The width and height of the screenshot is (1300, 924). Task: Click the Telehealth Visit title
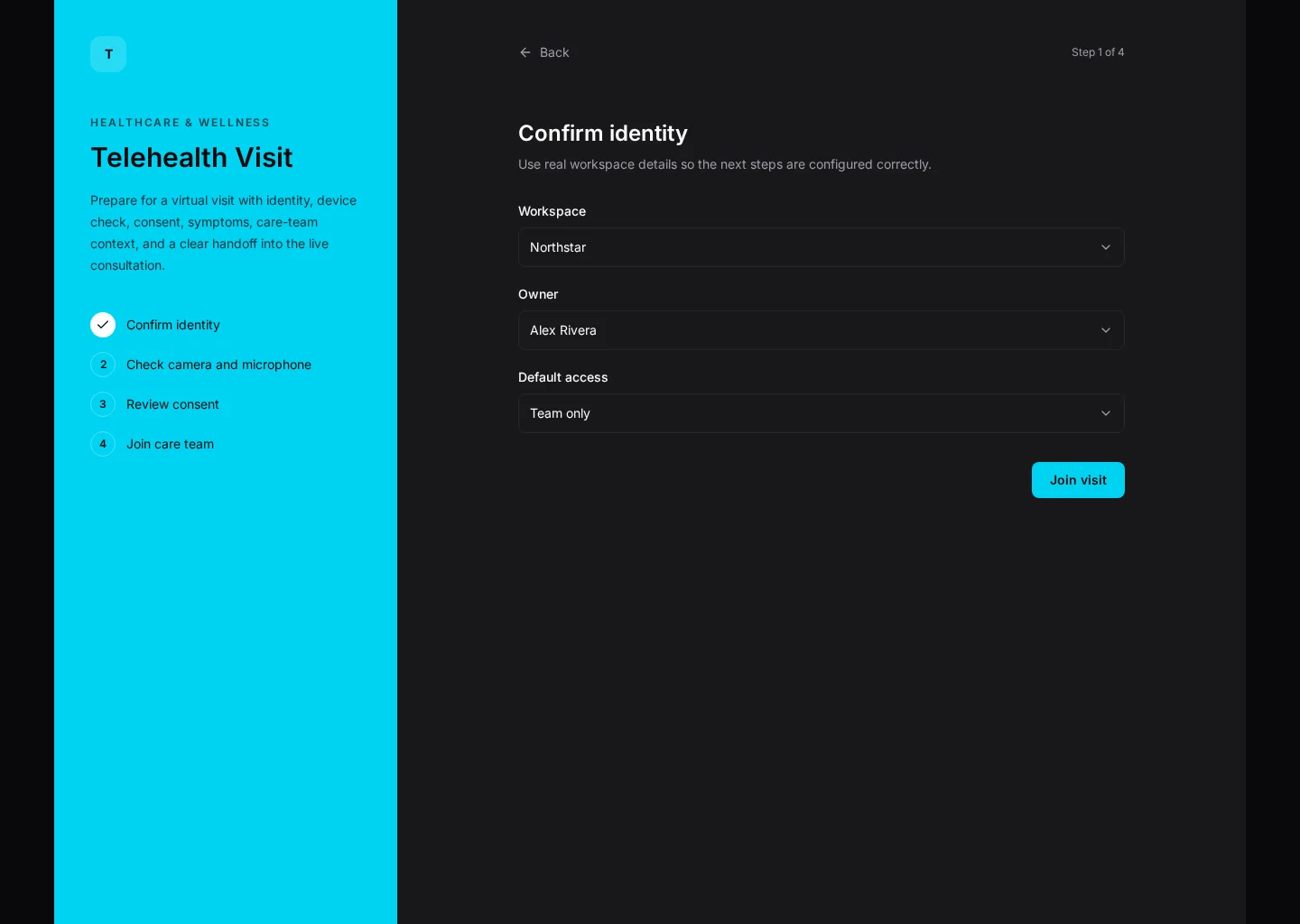(191, 157)
